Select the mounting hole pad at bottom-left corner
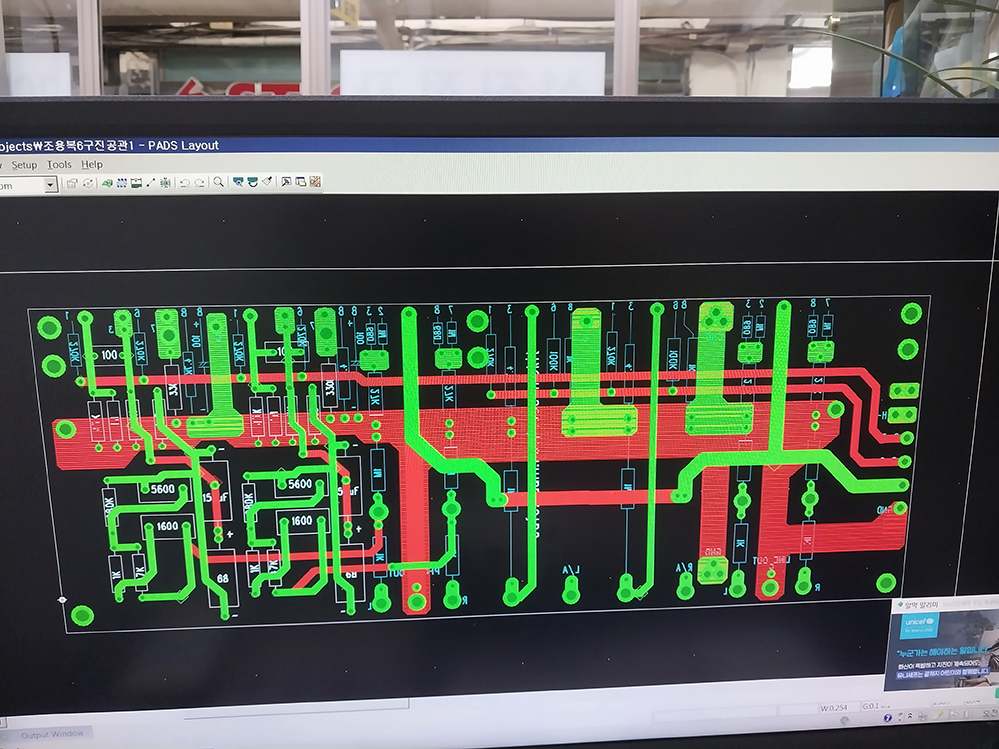Viewport: 999px width, 749px height. (82, 615)
